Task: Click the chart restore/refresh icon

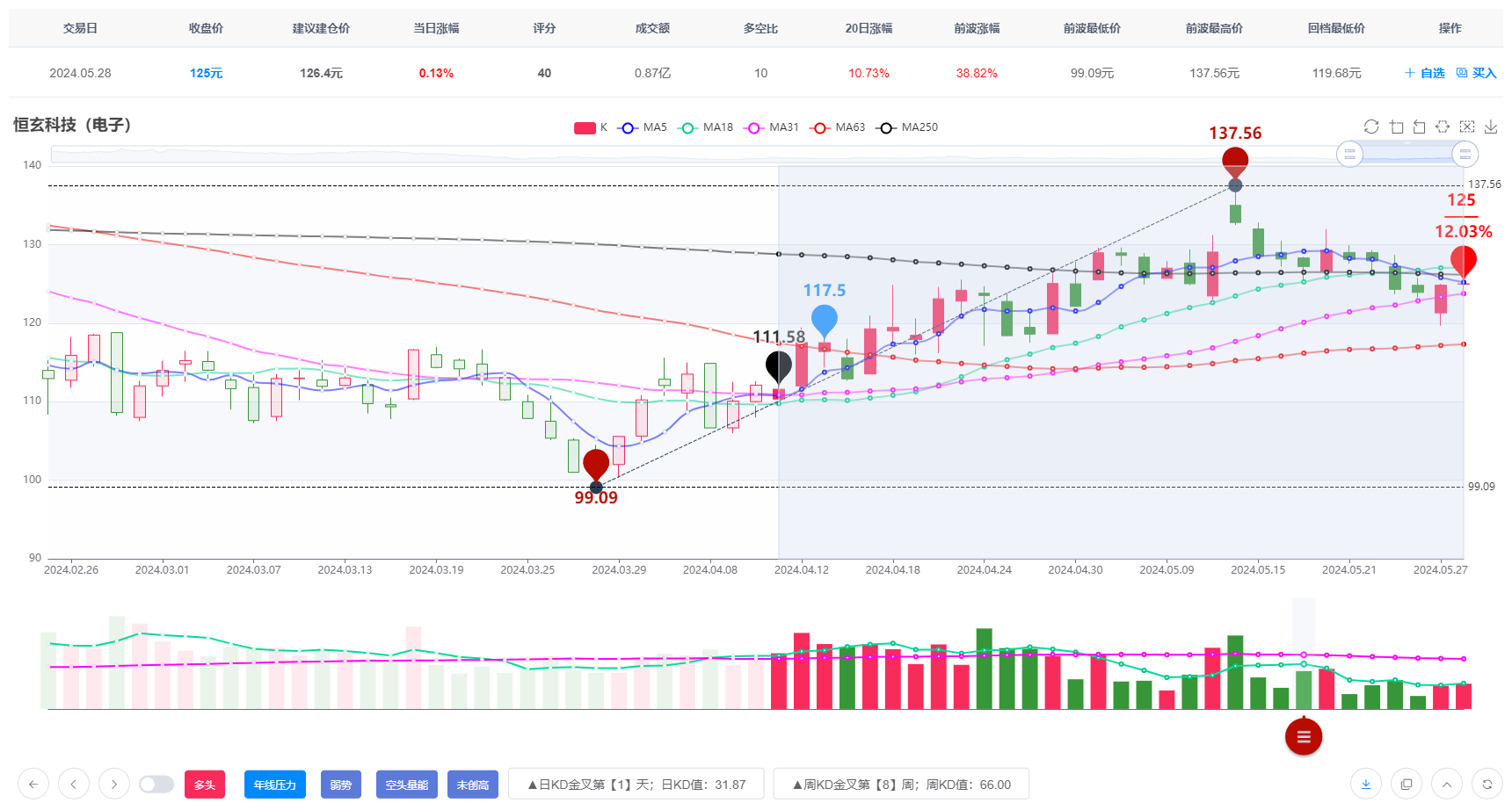Action: tap(1371, 127)
